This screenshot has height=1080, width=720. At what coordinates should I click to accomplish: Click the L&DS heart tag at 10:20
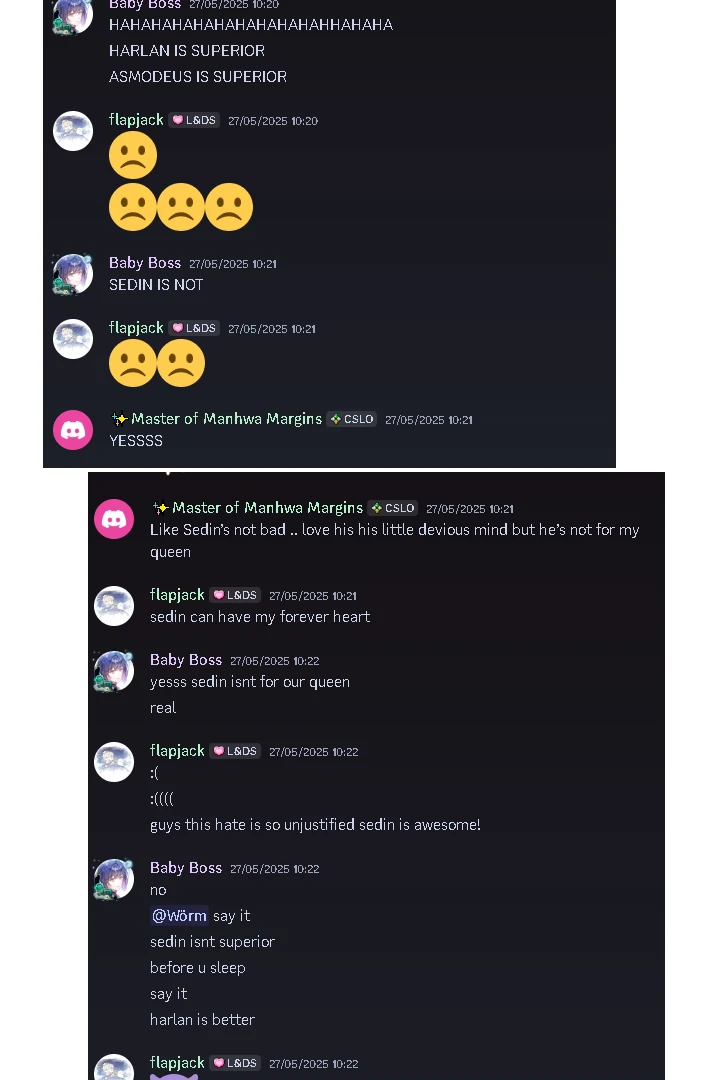[194, 120]
